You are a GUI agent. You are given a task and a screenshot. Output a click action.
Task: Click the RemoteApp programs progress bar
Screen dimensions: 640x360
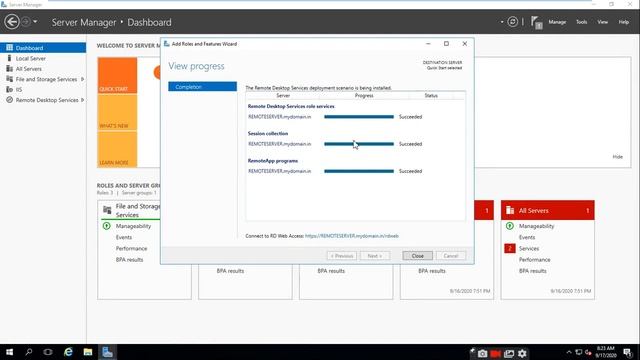click(x=359, y=171)
